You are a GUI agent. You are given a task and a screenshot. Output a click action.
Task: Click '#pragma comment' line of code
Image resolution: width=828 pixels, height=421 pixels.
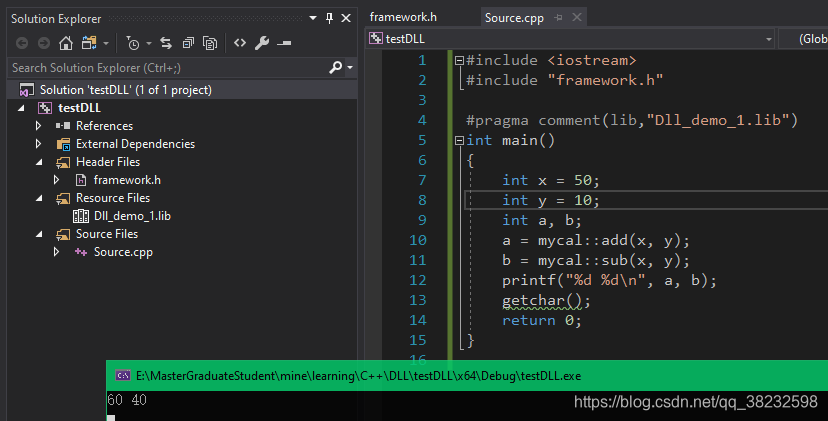[x=632, y=120]
